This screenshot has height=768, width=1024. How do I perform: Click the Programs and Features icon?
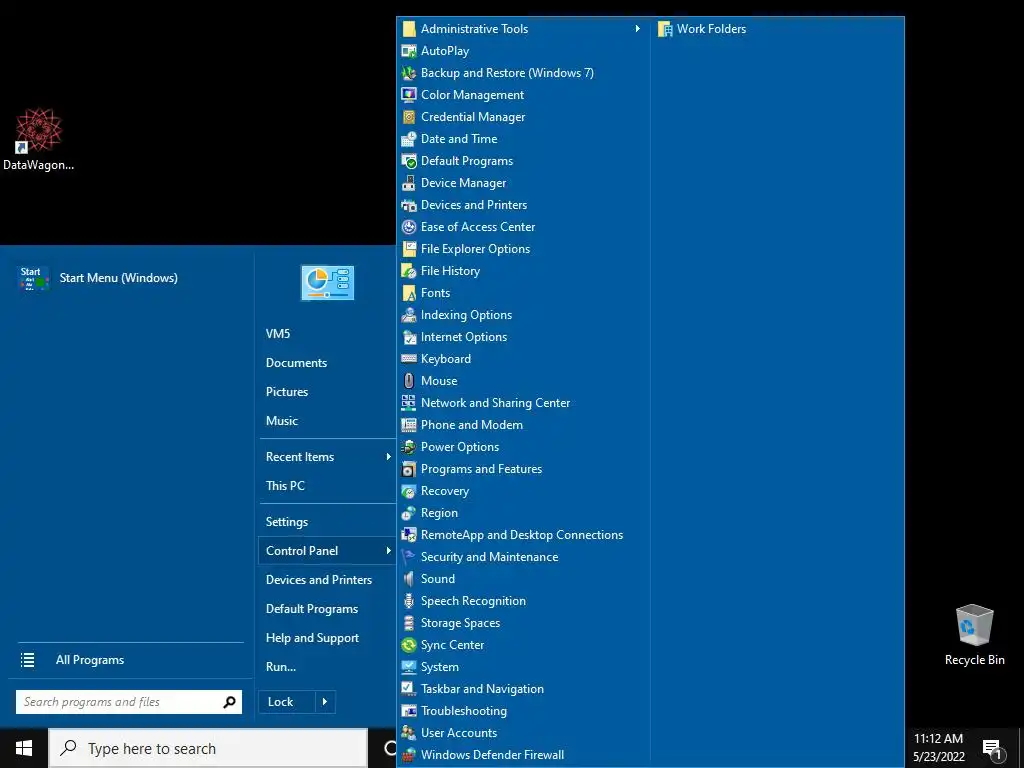coord(409,469)
